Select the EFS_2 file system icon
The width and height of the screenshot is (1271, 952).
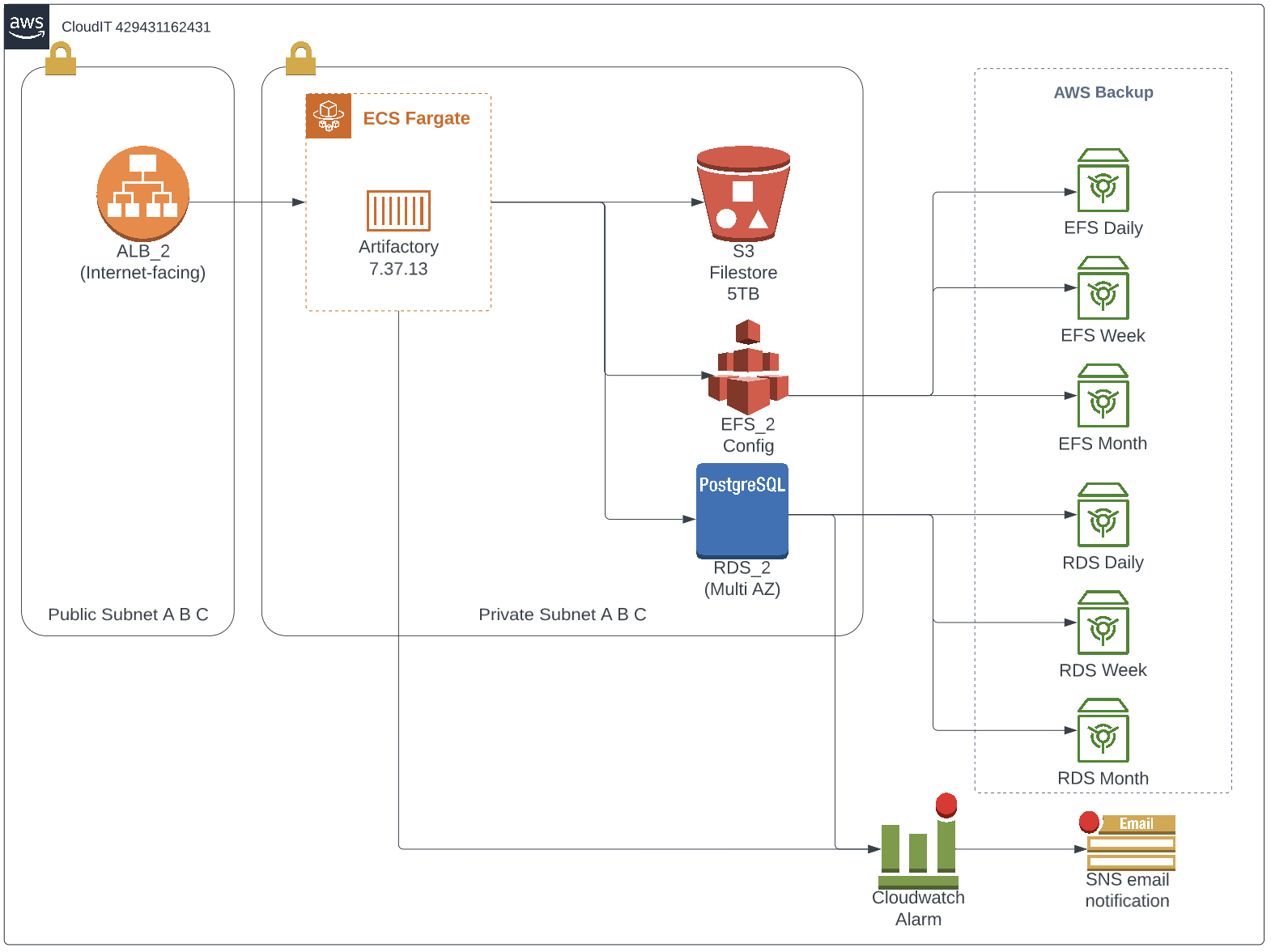tap(748, 367)
